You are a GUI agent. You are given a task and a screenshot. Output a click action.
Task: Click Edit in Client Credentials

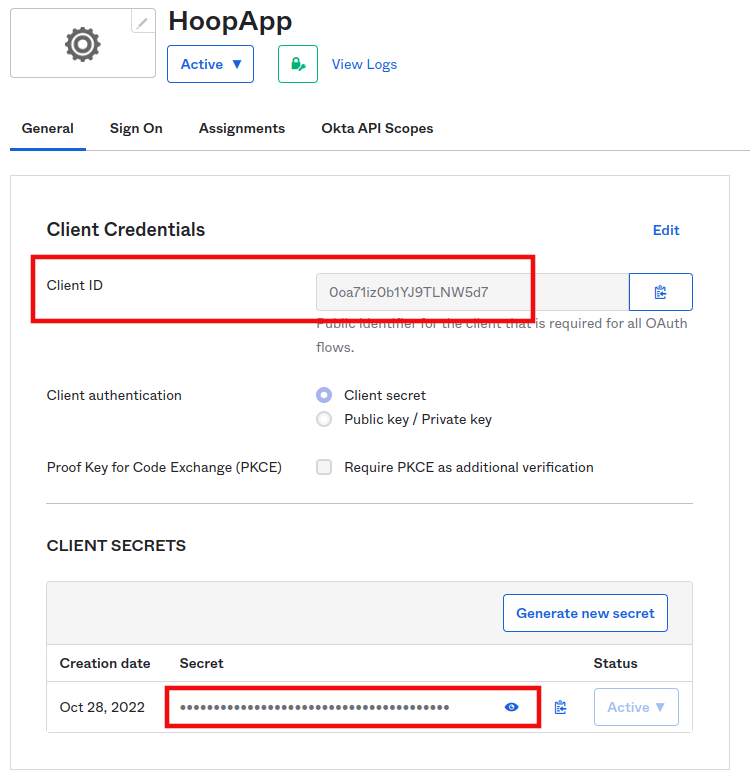click(666, 230)
